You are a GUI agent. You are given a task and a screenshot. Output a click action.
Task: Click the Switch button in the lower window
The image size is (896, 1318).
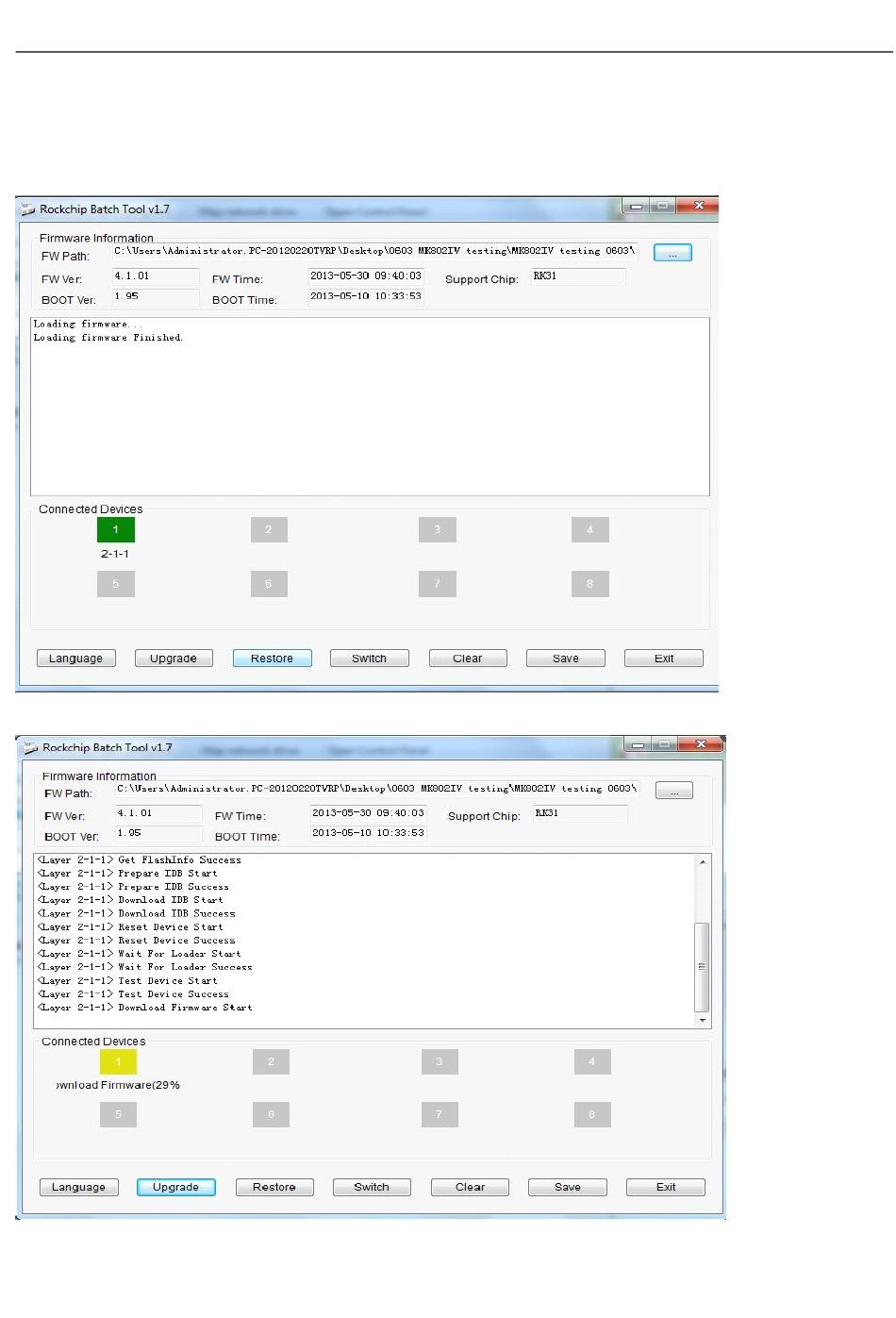click(x=372, y=1187)
